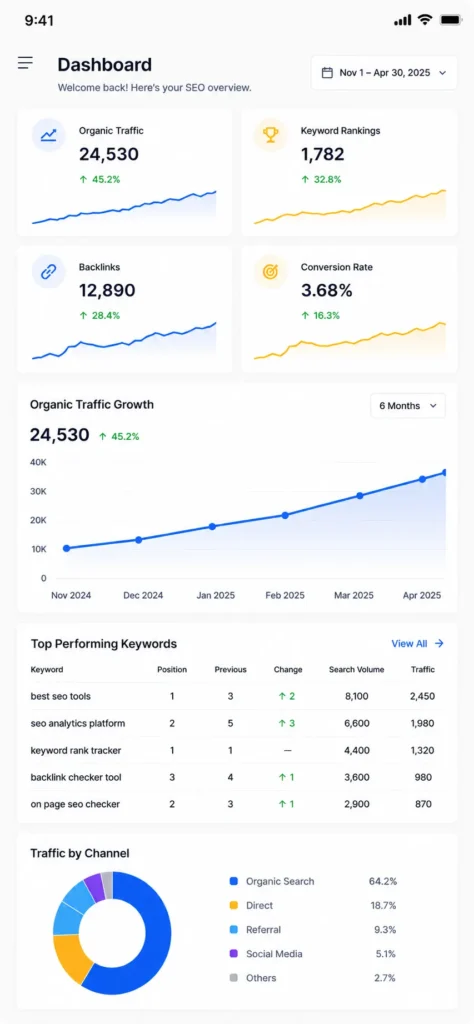Expand the Nov 1 – Apr 30, 2025 date range dropdown
This screenshot has height=1024, width=474.
(384, 72)
